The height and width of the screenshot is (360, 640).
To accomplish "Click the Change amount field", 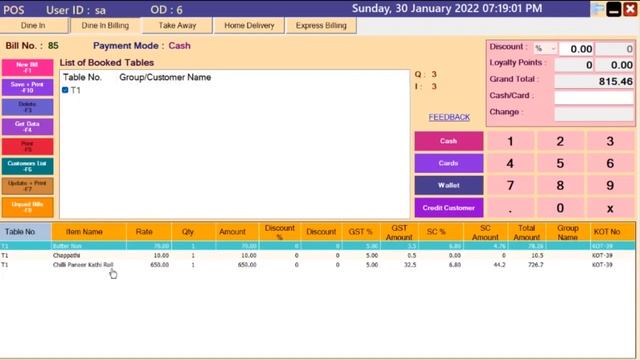I will pyautogui.click(x=594, y=113).
